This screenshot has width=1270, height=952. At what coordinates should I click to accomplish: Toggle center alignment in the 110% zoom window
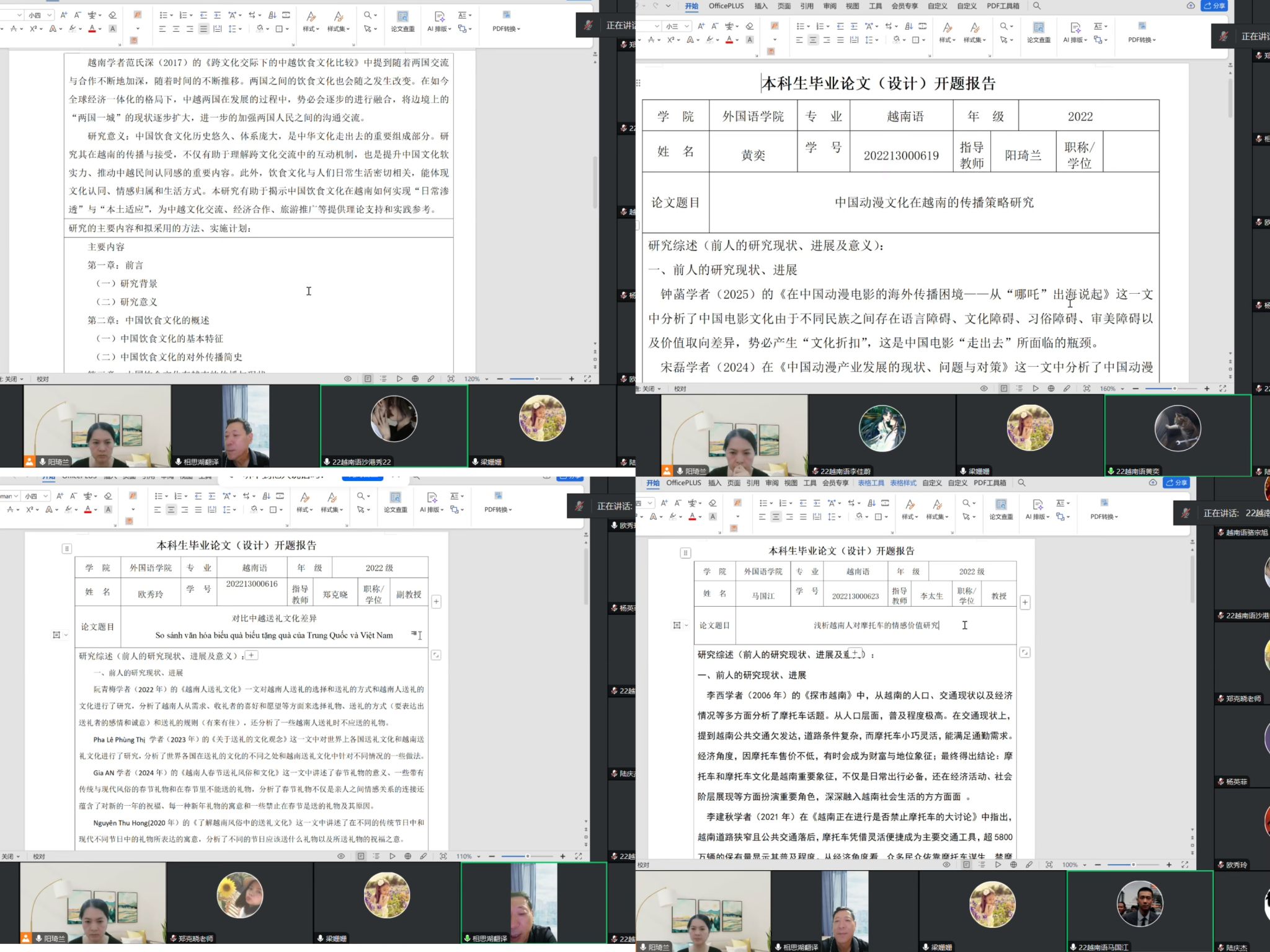171,509
